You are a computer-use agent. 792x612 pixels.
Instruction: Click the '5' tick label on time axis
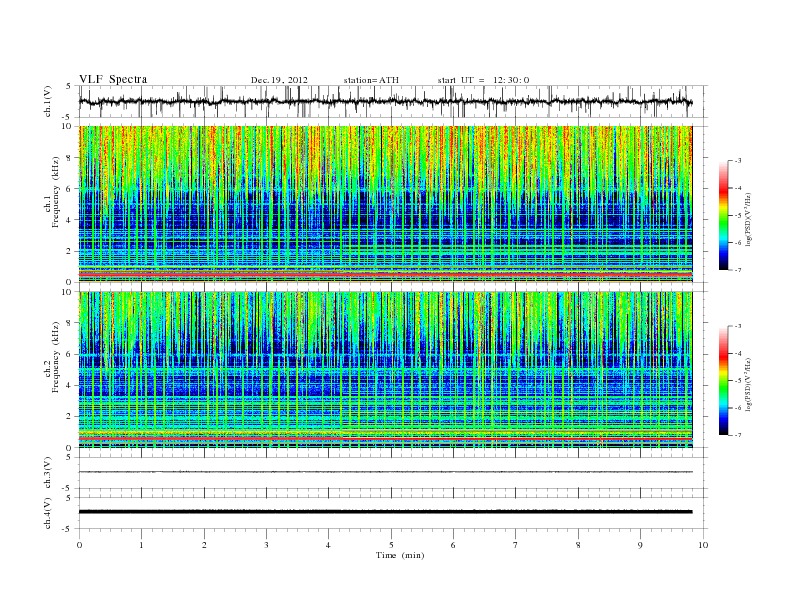[x=391, y=545]
